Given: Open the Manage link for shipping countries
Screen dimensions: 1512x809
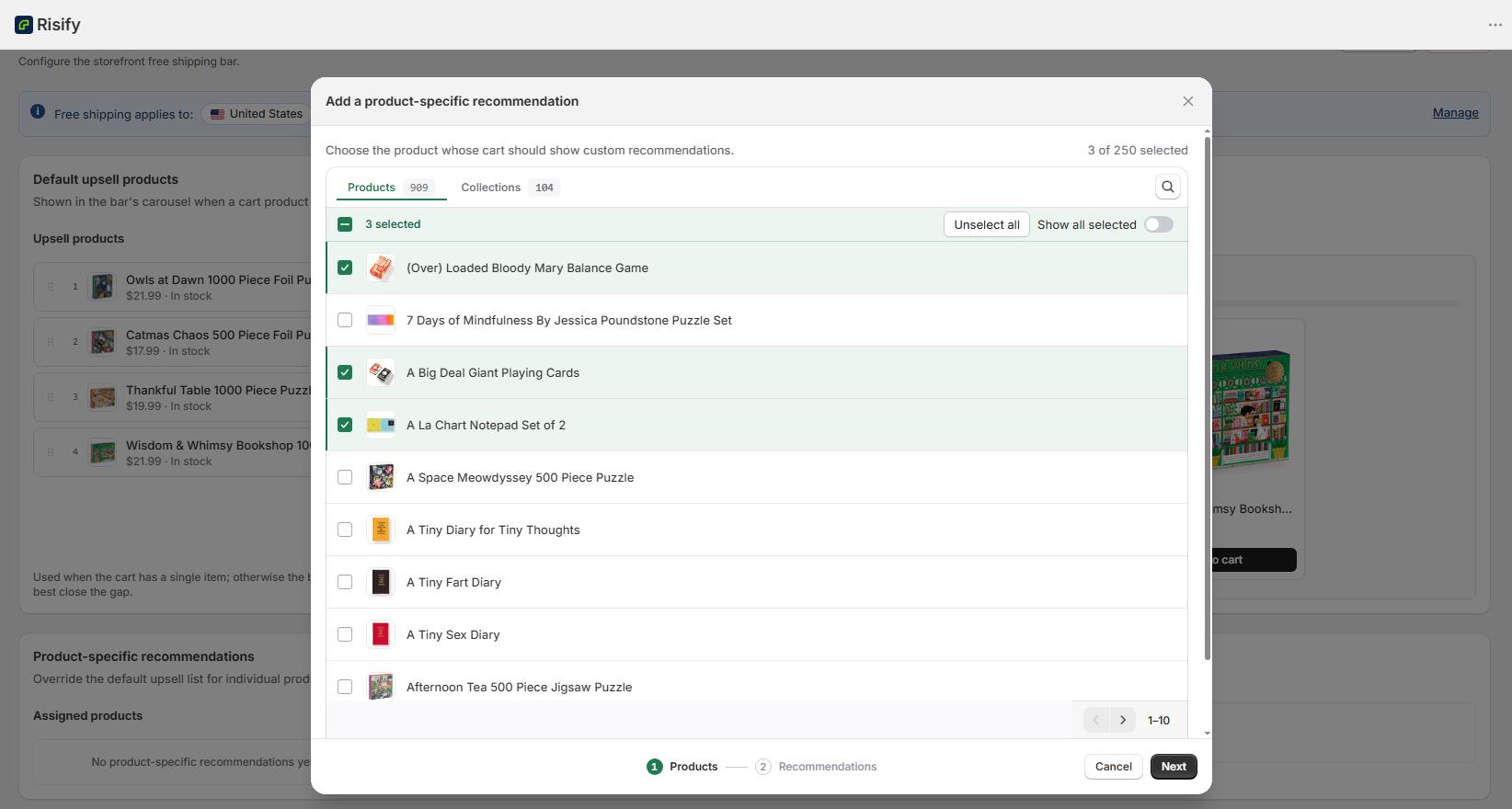Looking at the screenshot, I should pos(1455,113).
